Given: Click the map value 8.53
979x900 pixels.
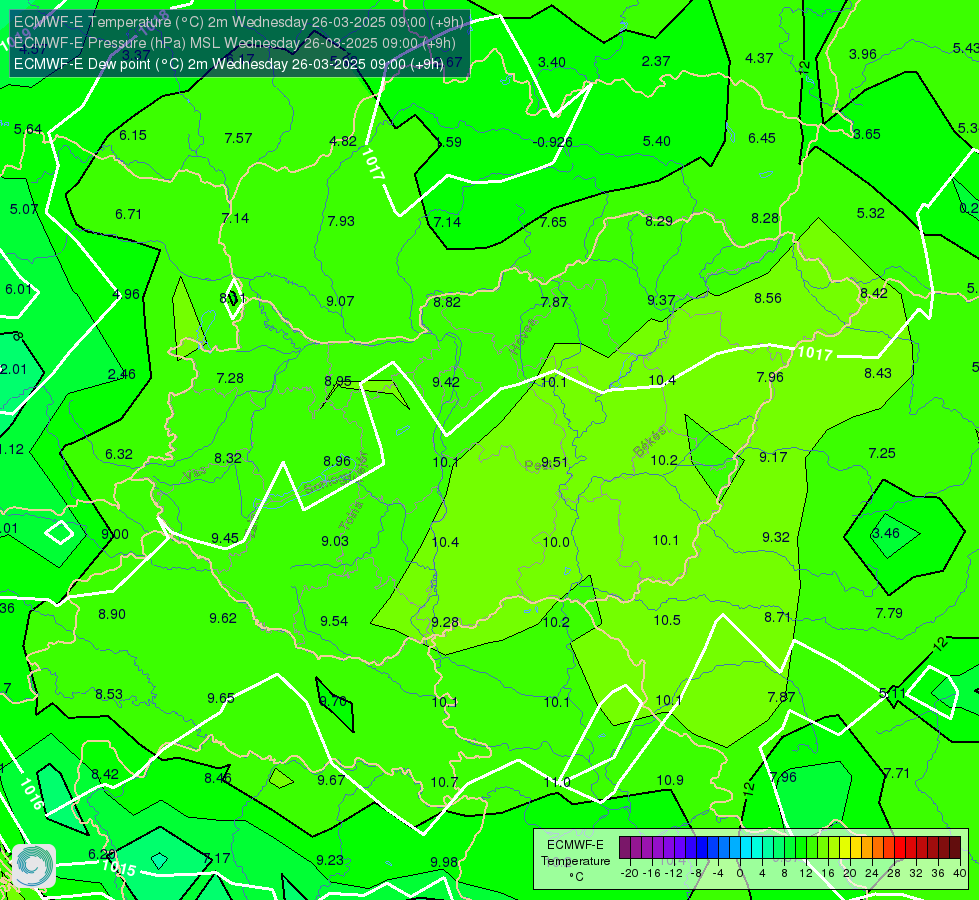Looking at the screenshot, I should pos(109,694).
